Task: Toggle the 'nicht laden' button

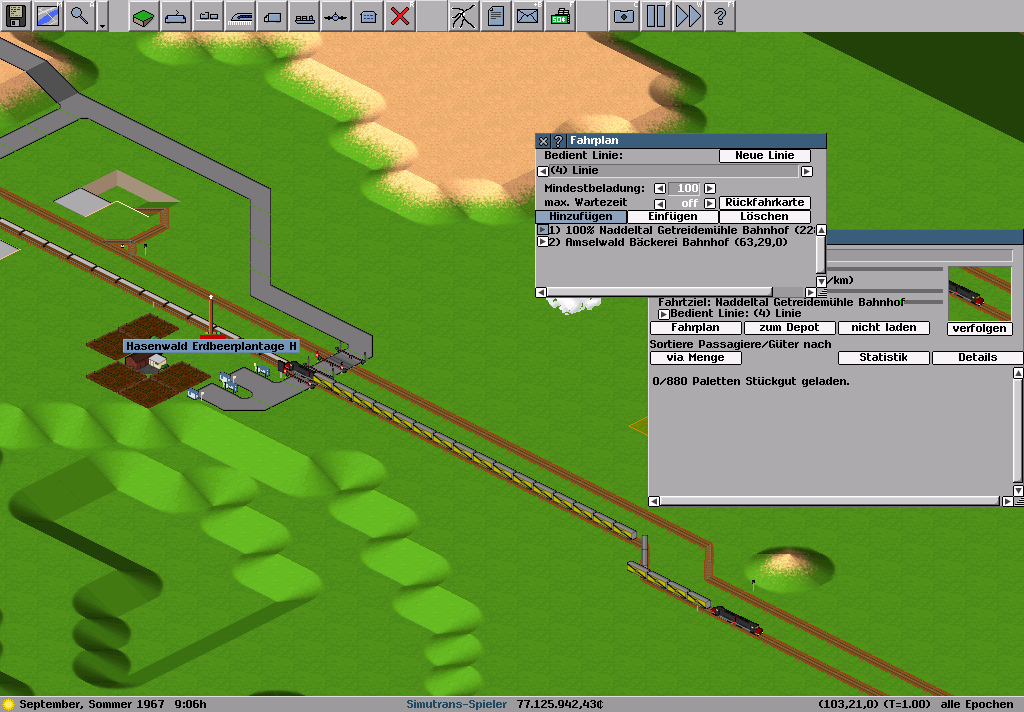Action: click(x=884, y=328)
